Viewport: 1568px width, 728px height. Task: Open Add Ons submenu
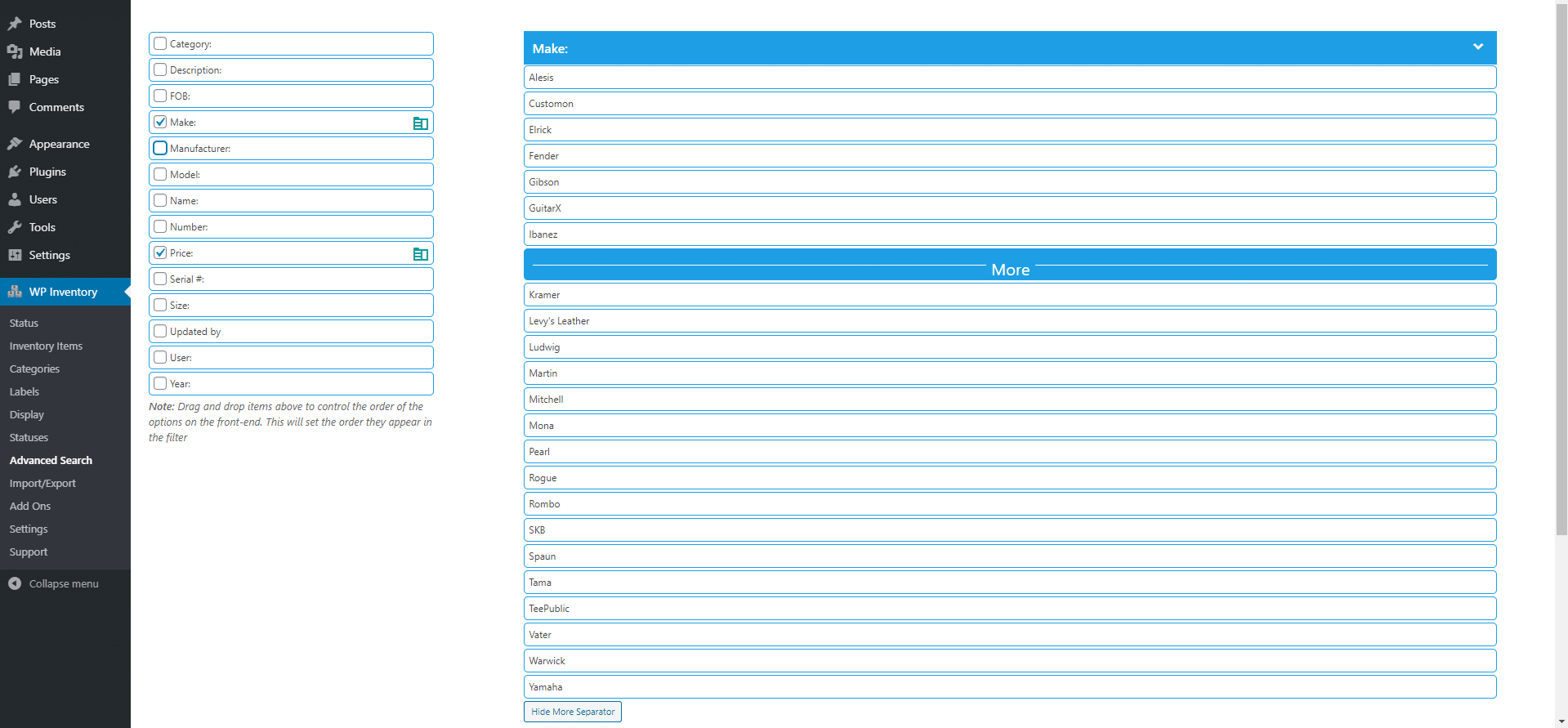(30, 507)
